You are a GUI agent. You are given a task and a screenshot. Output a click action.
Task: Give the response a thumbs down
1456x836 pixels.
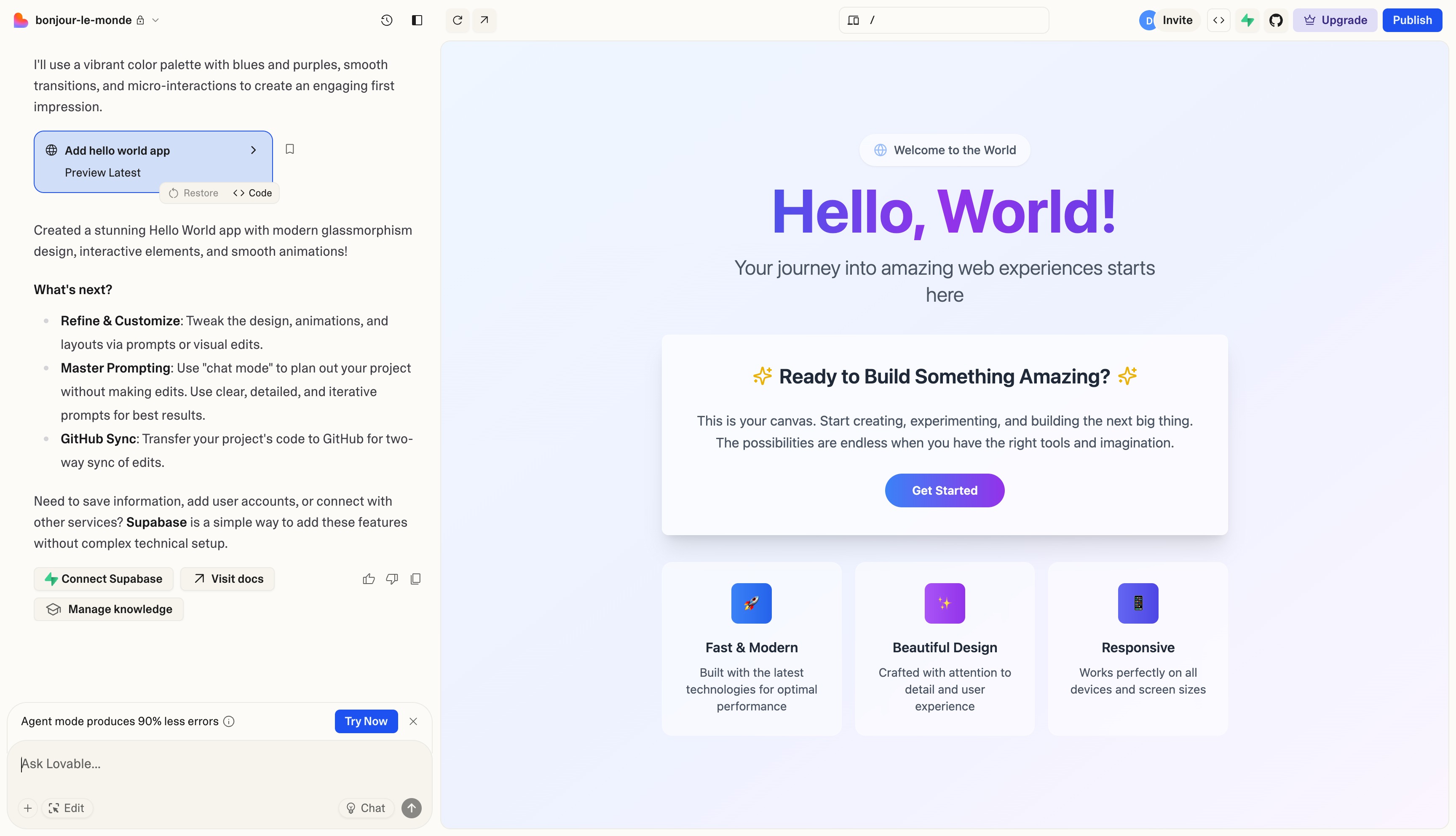pos(392,579)
